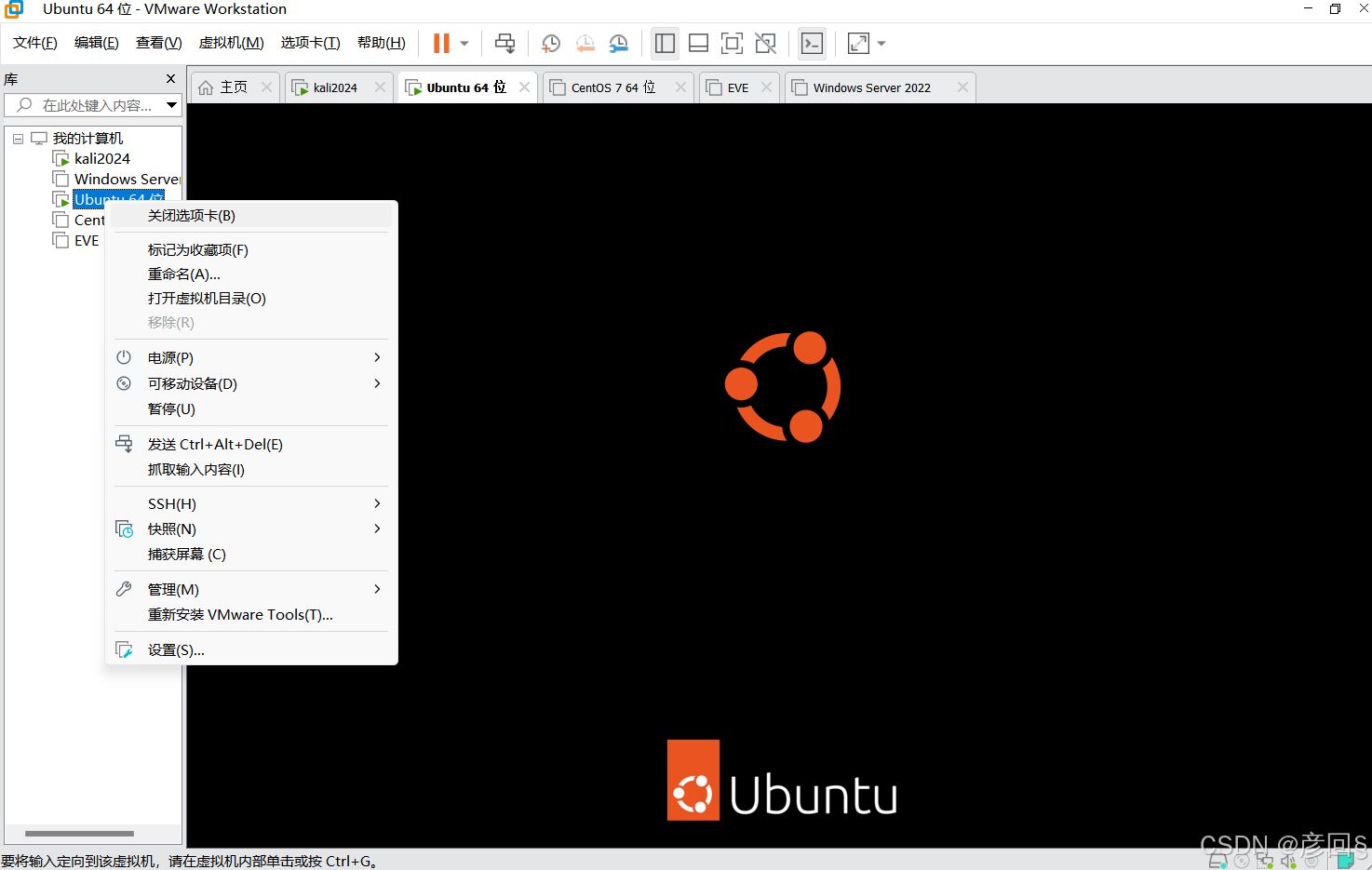The width and height of the screenshot is (1372, 870).
Task: Choose 抓取输入内容(I) in the context menu
Action: pyautogui.click(x=251, y=469)
